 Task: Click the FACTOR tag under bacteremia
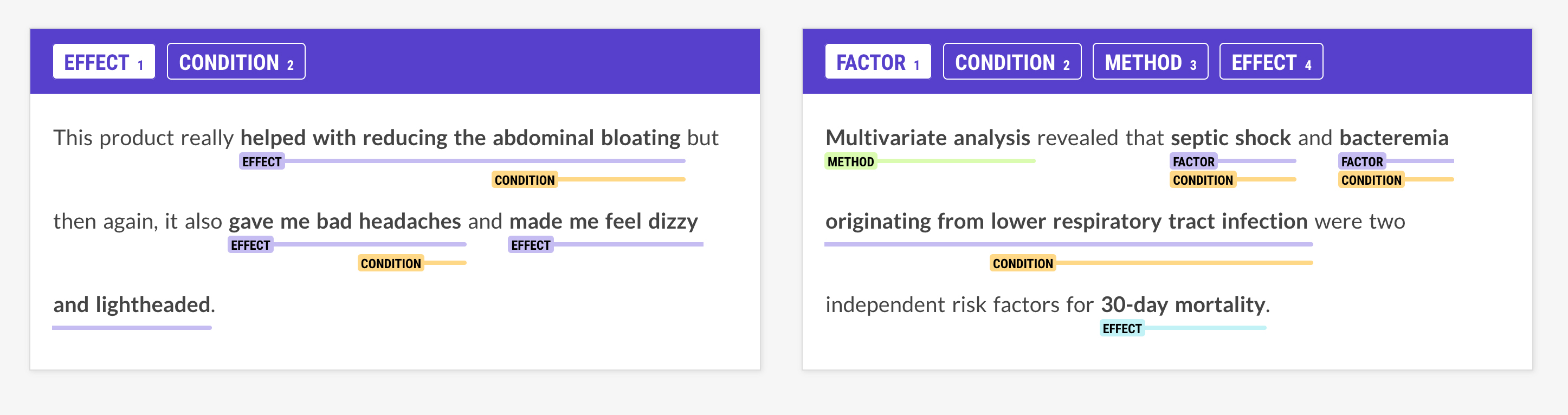pos(1361,162)
